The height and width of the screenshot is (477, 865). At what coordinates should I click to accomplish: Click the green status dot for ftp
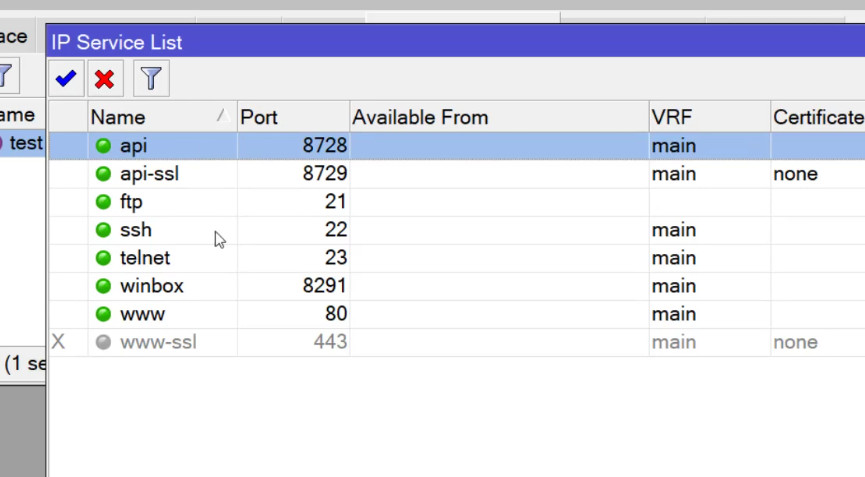[103, 202]
